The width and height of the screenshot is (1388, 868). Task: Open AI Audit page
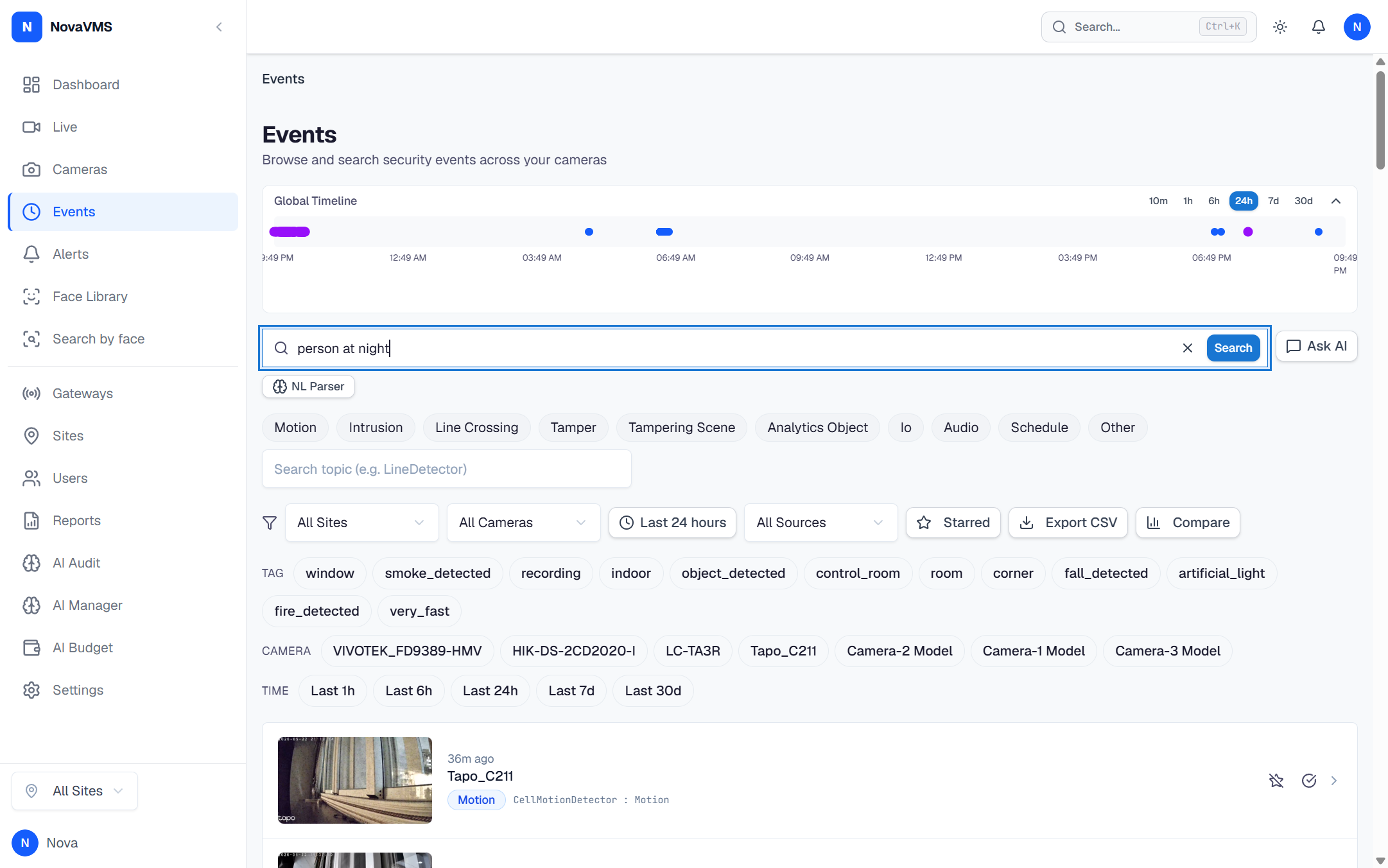123,563
